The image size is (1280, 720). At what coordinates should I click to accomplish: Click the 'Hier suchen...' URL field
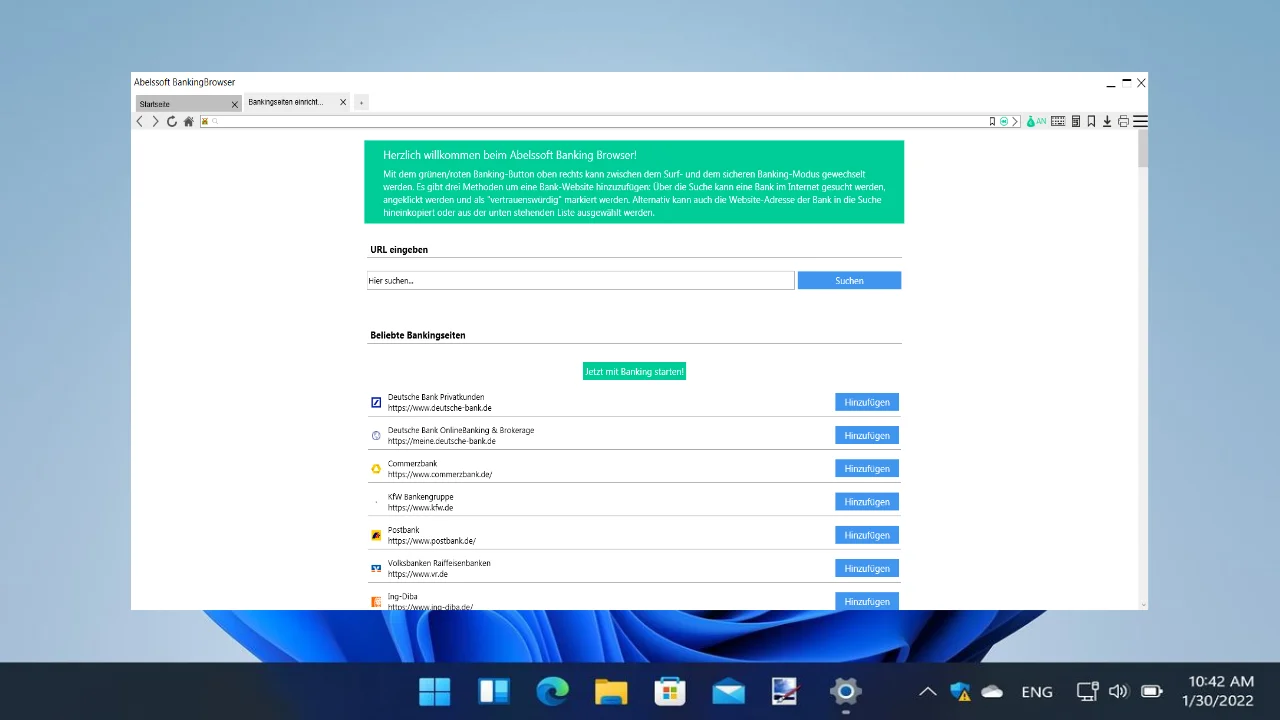[580, 281]
